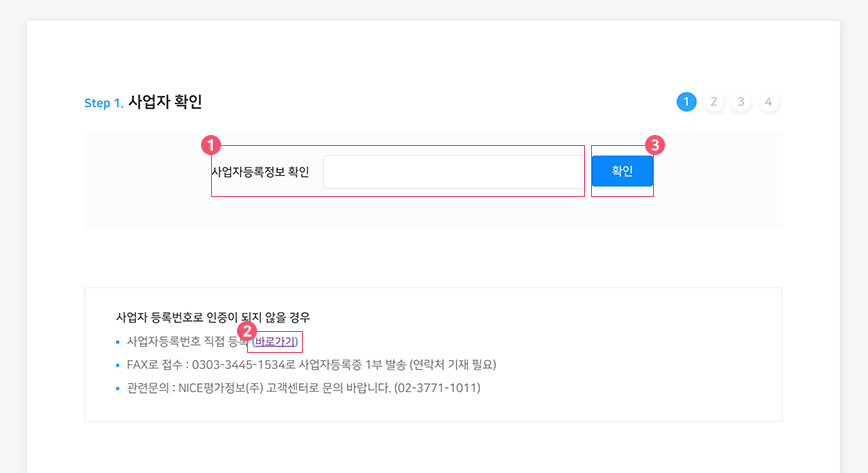Click the '사업자등록정보 확인' field label
868x473 pixels.
tap(260, 172)
